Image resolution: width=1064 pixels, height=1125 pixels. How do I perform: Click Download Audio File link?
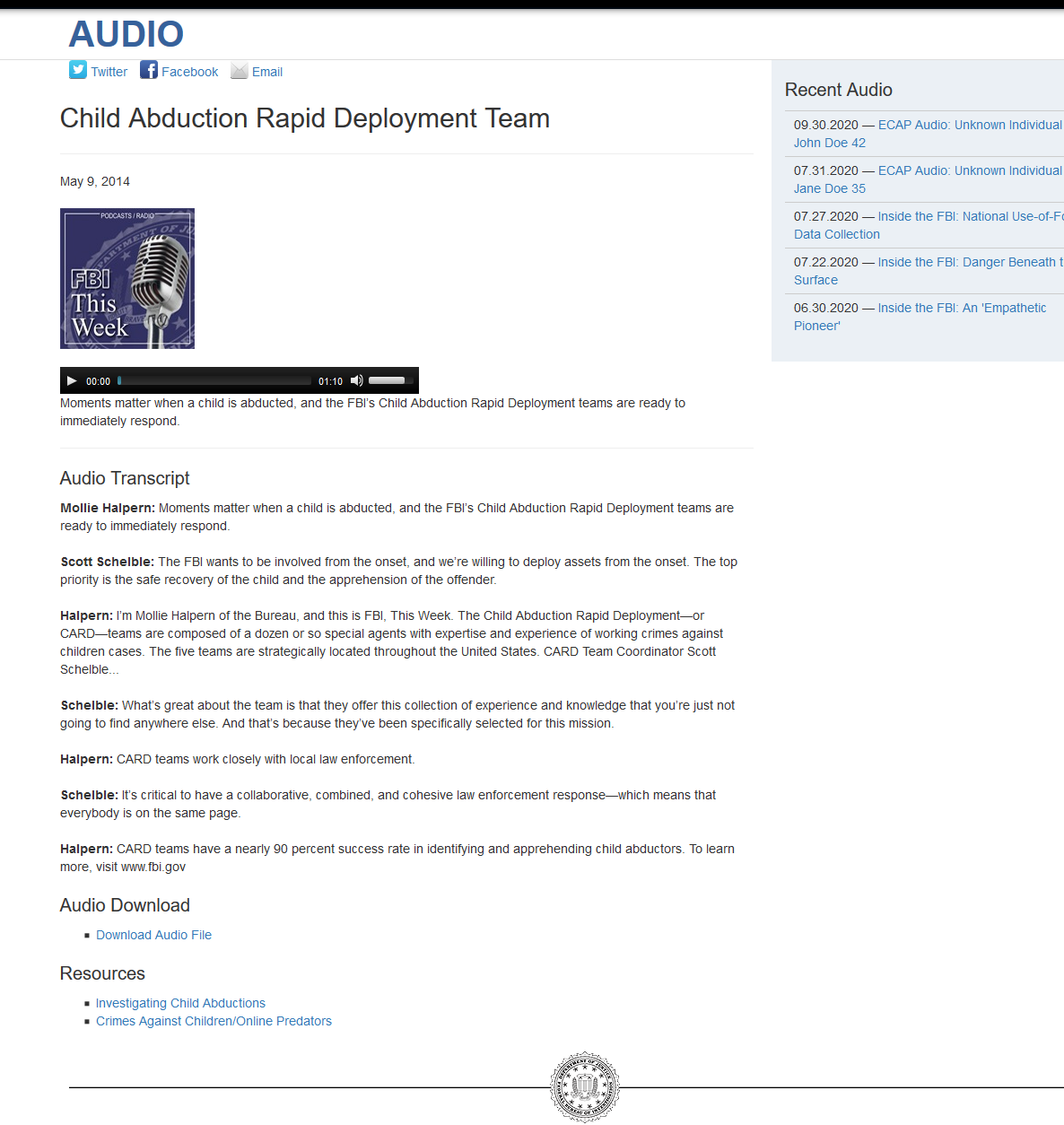(154, 935)
